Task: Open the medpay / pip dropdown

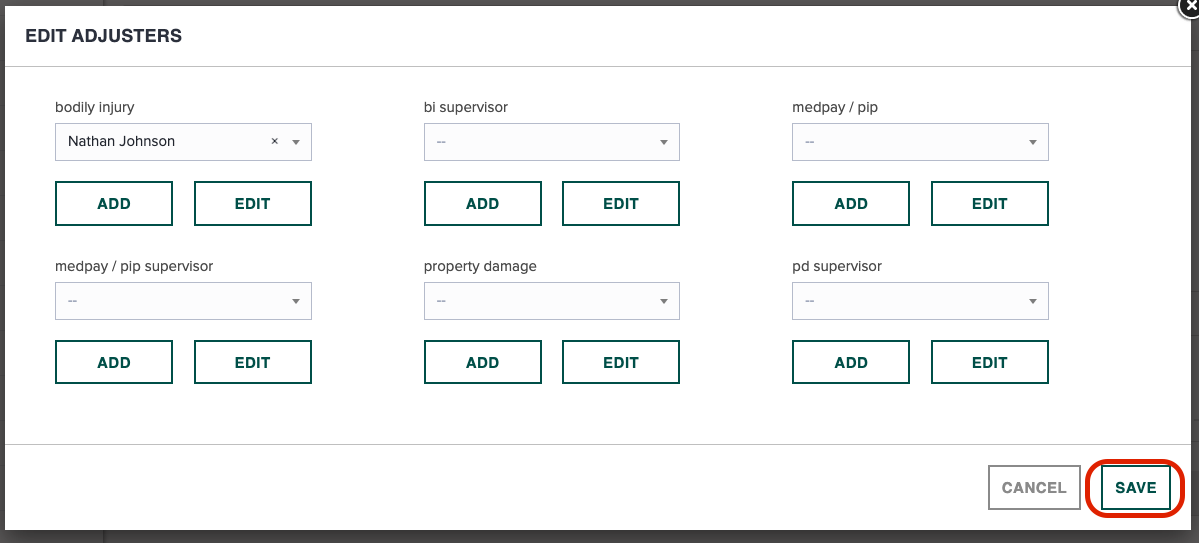Action: pyautogui.click(x=920, y=142)
